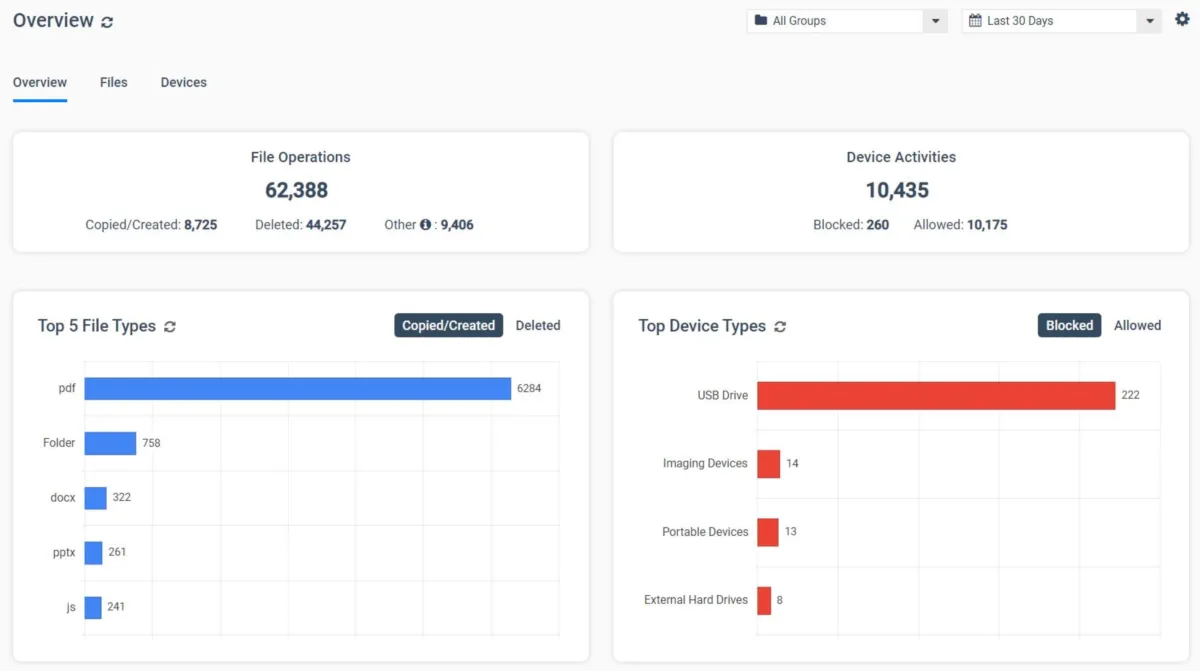Toggle file types to Copied/Created
The image size is (1200, 671).
pos(448,325)
